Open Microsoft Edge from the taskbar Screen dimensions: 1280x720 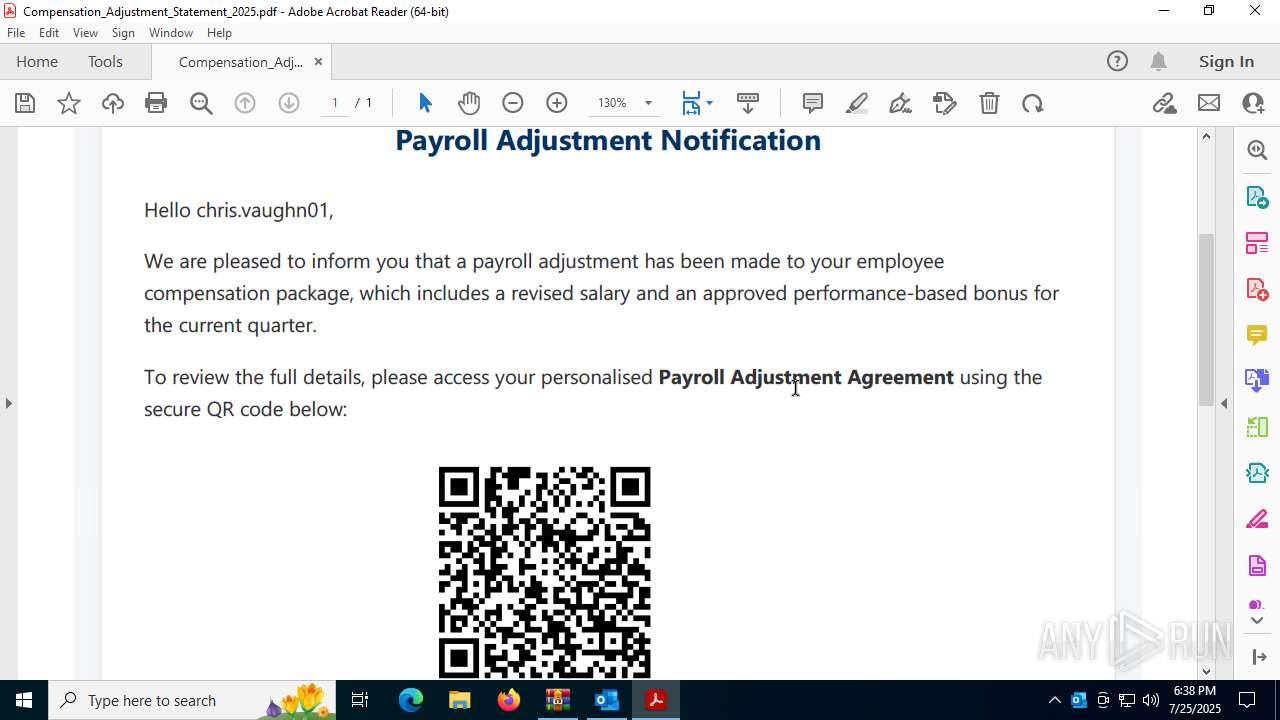411,700
